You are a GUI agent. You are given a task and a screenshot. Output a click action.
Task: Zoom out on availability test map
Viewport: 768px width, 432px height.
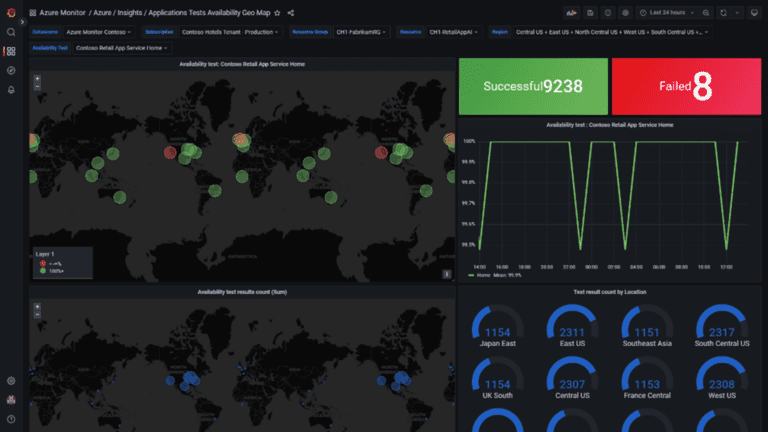pyautogui.click(x=37, y=86)
